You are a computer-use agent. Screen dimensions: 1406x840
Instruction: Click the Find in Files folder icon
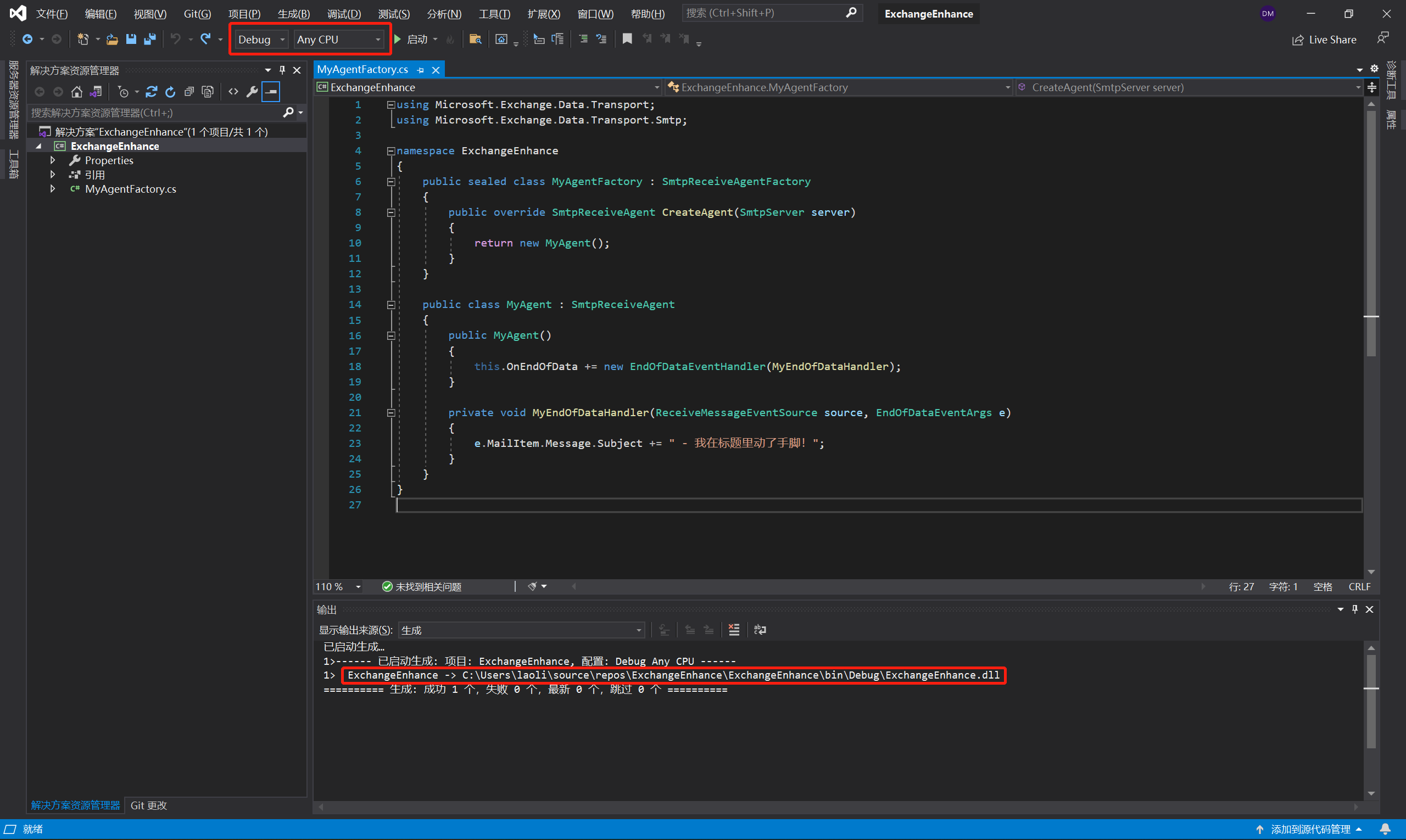click(x=475, y=39)
